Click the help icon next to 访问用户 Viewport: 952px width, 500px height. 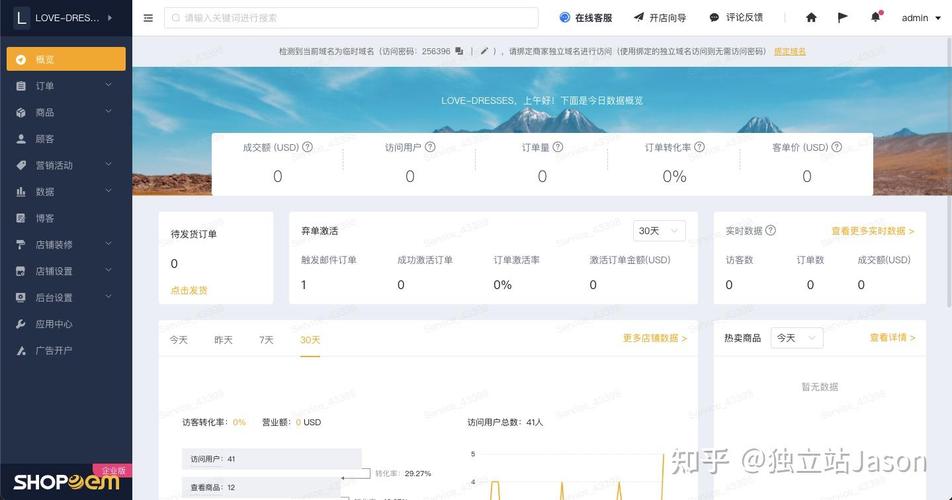pyautogui.click(x=430, y=147)
